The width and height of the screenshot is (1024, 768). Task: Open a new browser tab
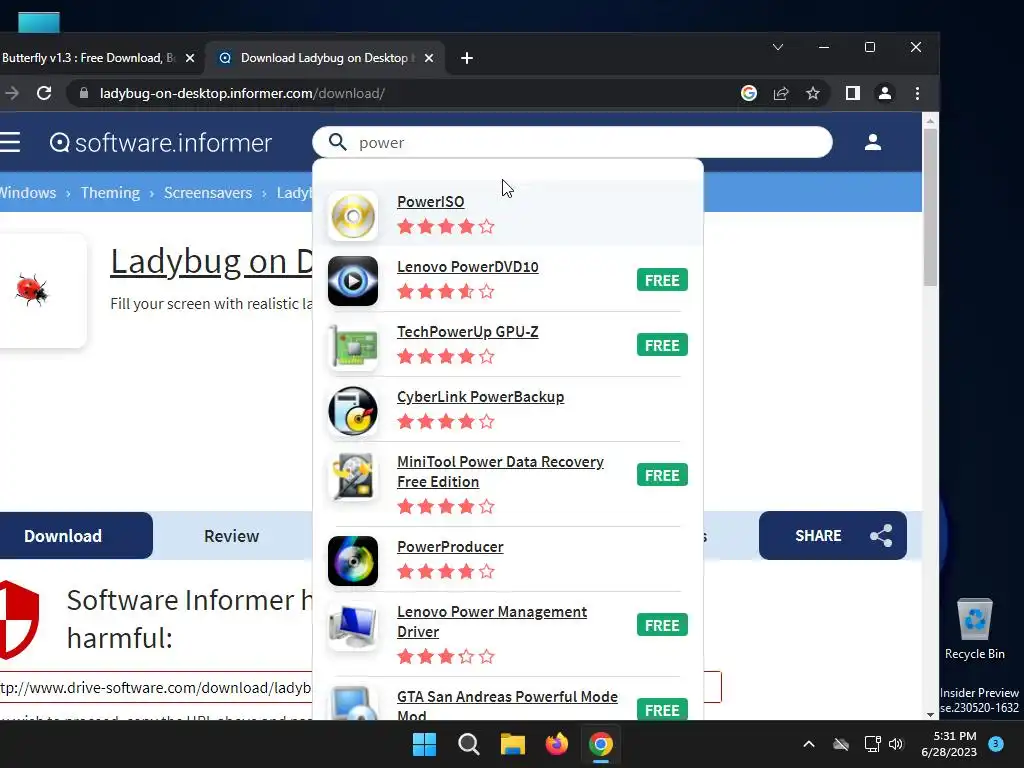[466, 58]
